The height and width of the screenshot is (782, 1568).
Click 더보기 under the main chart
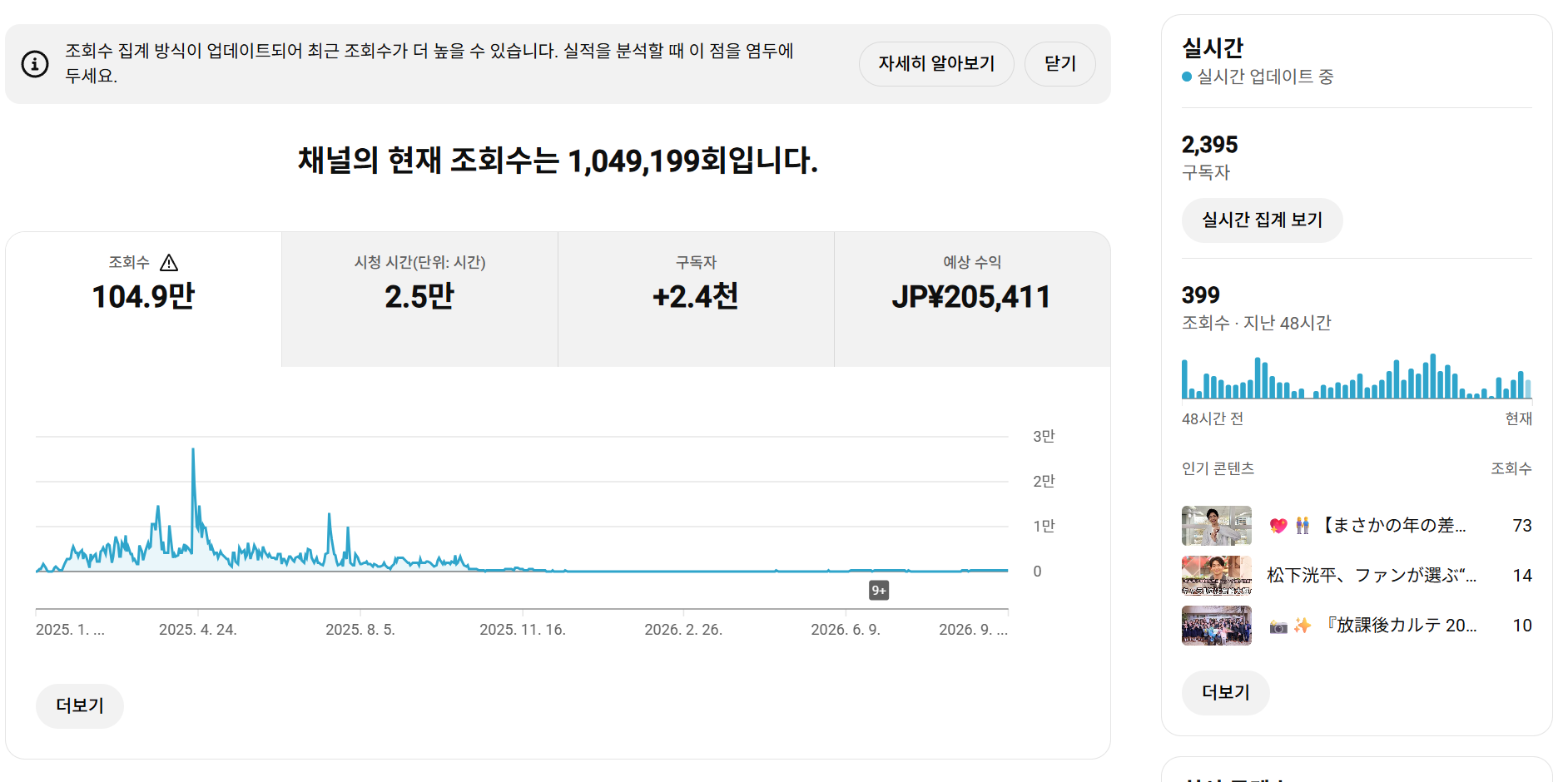coord(80,706)
